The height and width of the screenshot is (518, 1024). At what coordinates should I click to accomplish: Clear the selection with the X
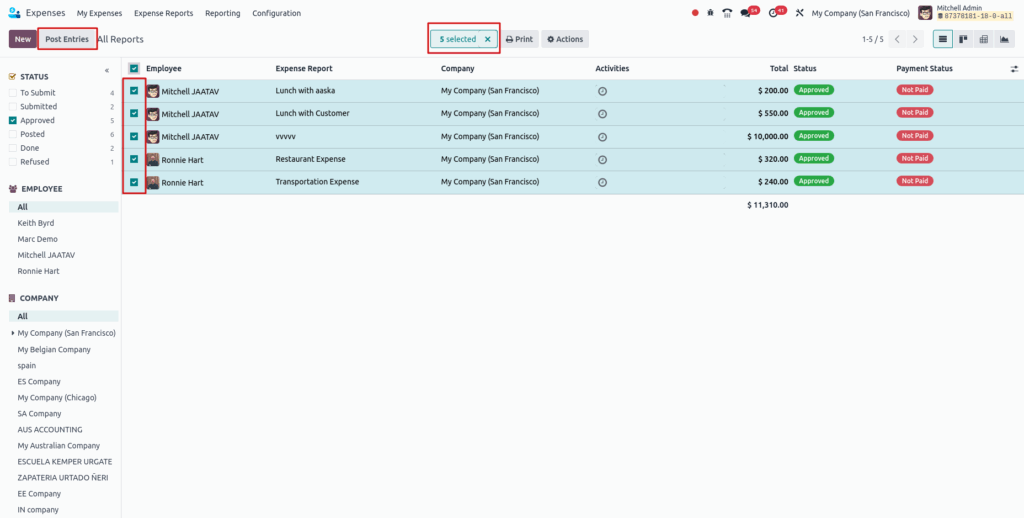click(487, 39)
